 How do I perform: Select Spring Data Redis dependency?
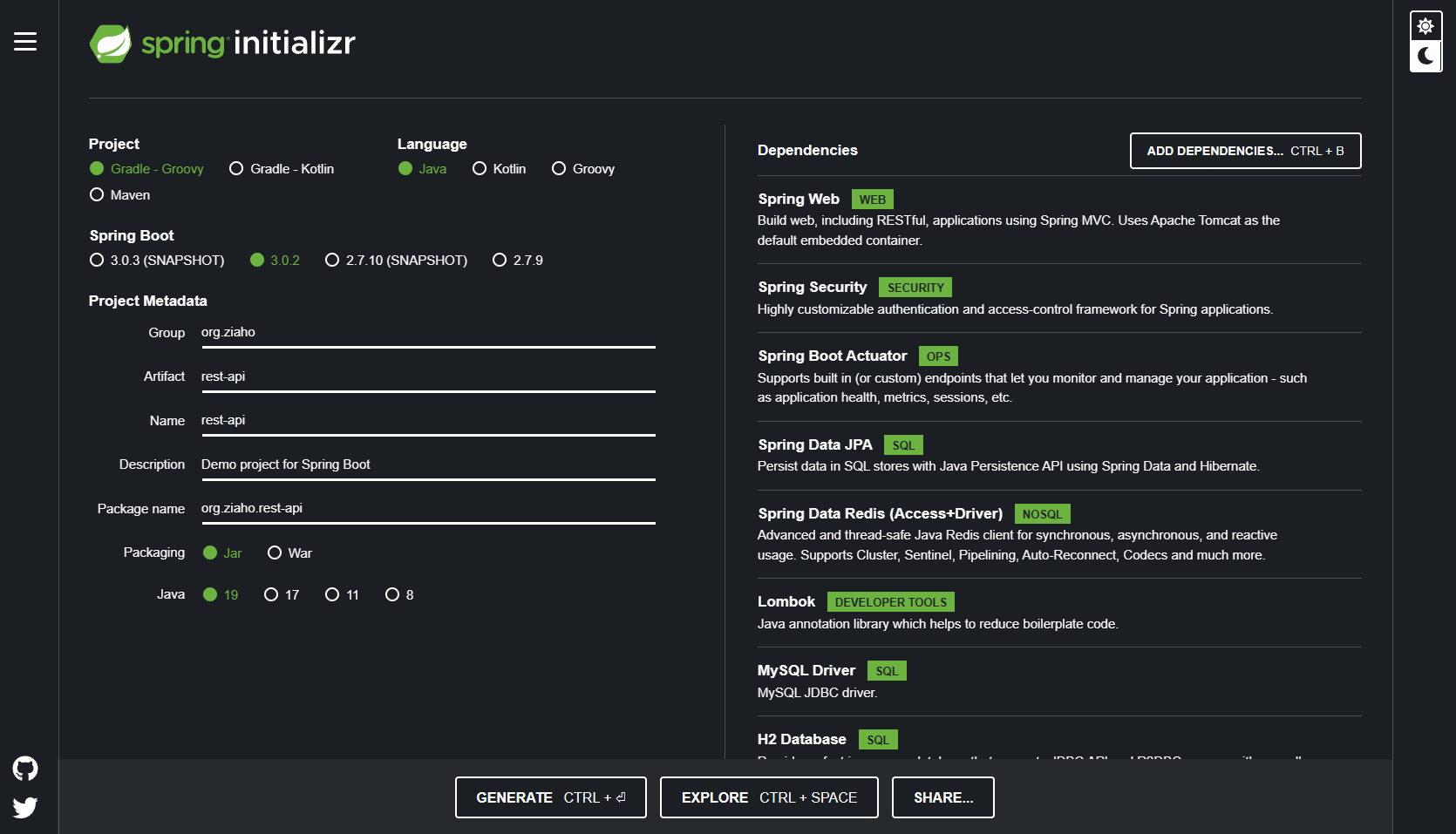(1059, 534)
